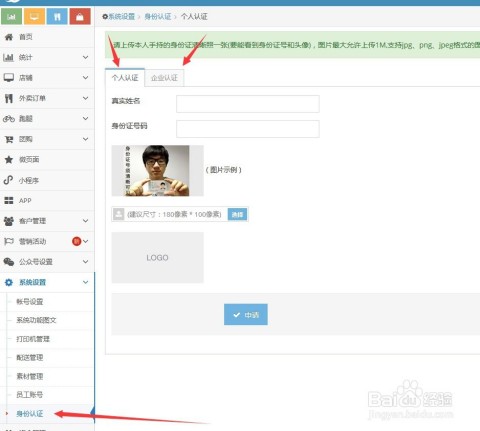Image resolution: width=480 pixels, height=431 pixels.
Task: Click the home icon beside 首页
Action: 9,37
